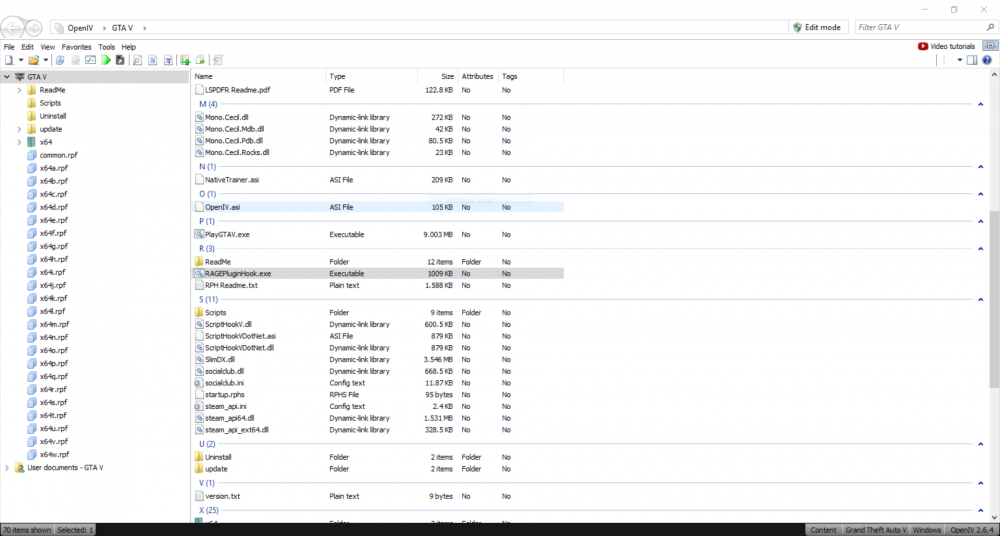1000x536 pixels.
Task: Click the common.rpf archive icon in tree
Action: coord(32,155)
